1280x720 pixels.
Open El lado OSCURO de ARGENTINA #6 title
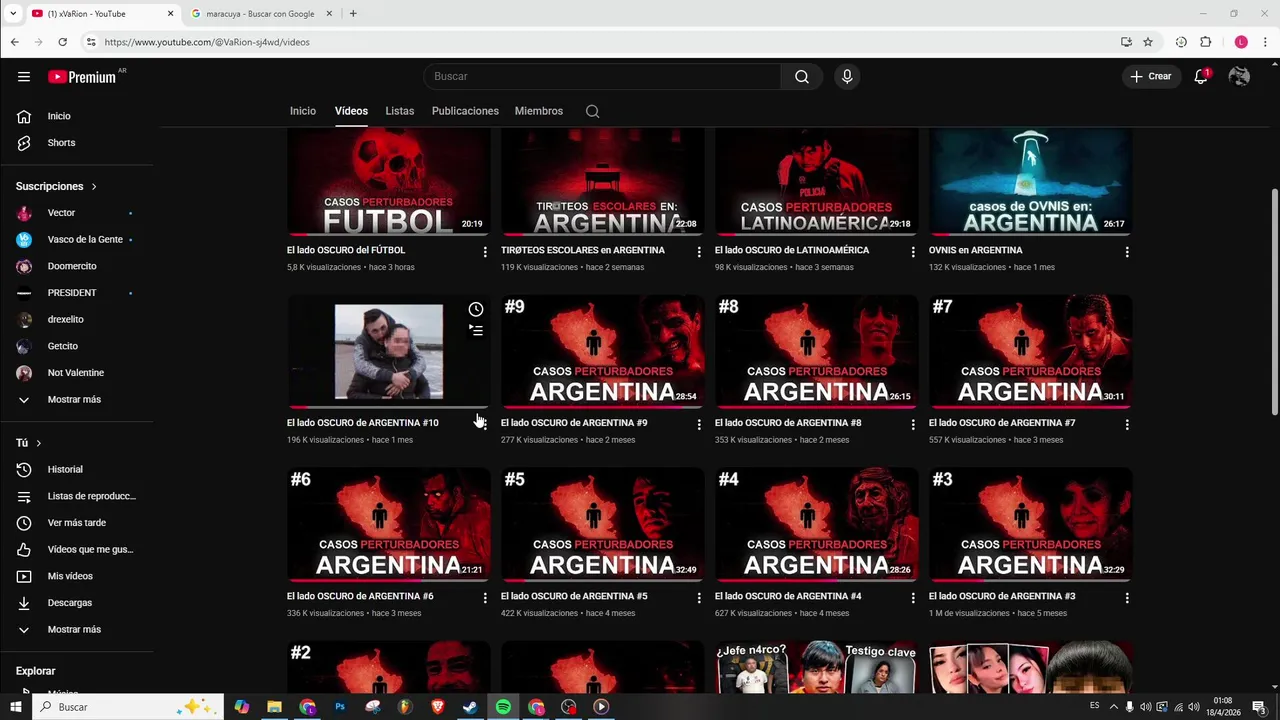click(x=360, y=596)
